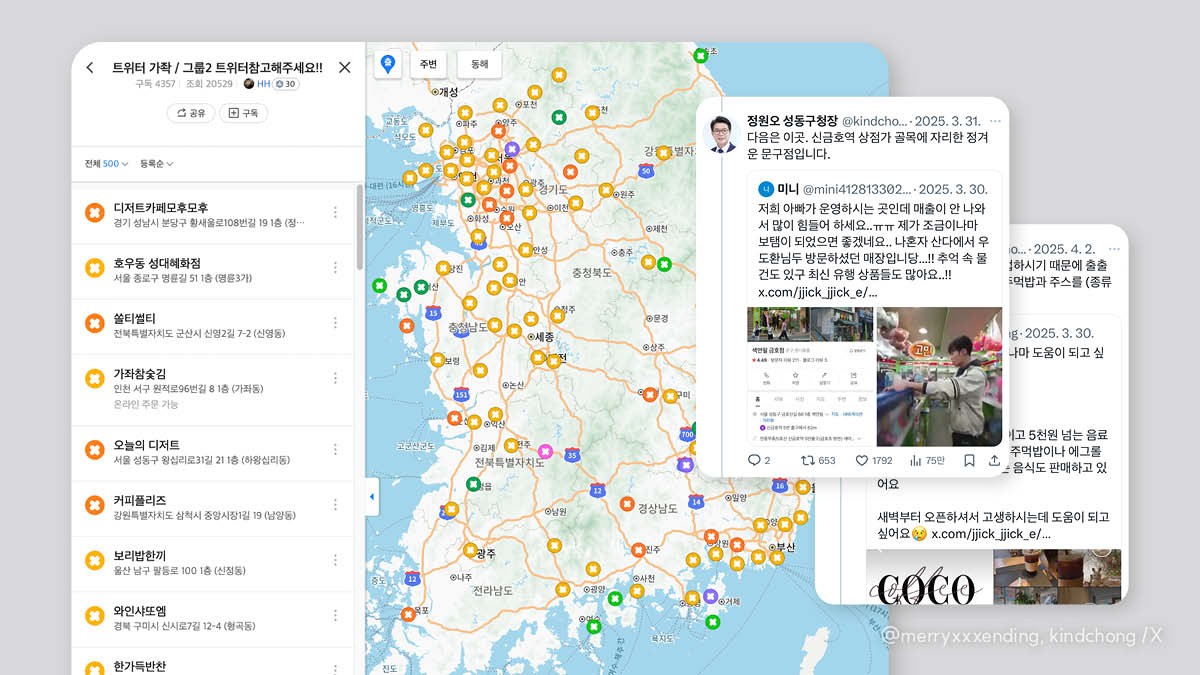The width and height of the screenshot is (1200, 675).
Task: Open more options for 디저트카페모후모후
Action: (335, 212)
